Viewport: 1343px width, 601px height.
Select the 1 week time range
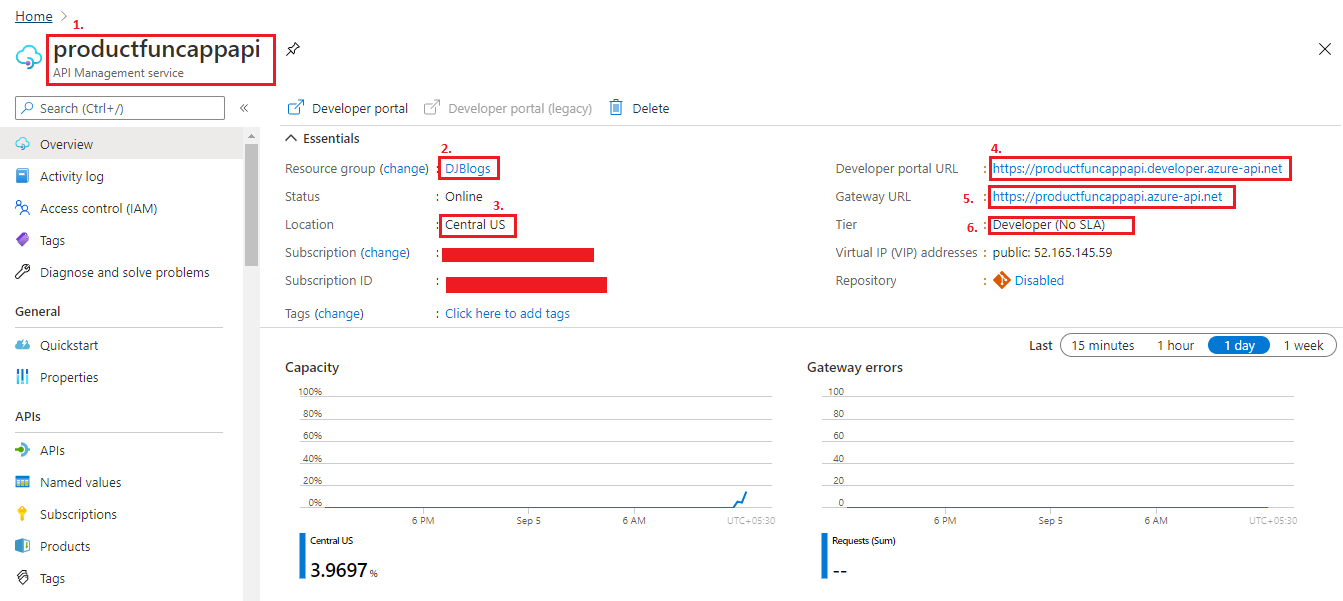pos(1304,345)
